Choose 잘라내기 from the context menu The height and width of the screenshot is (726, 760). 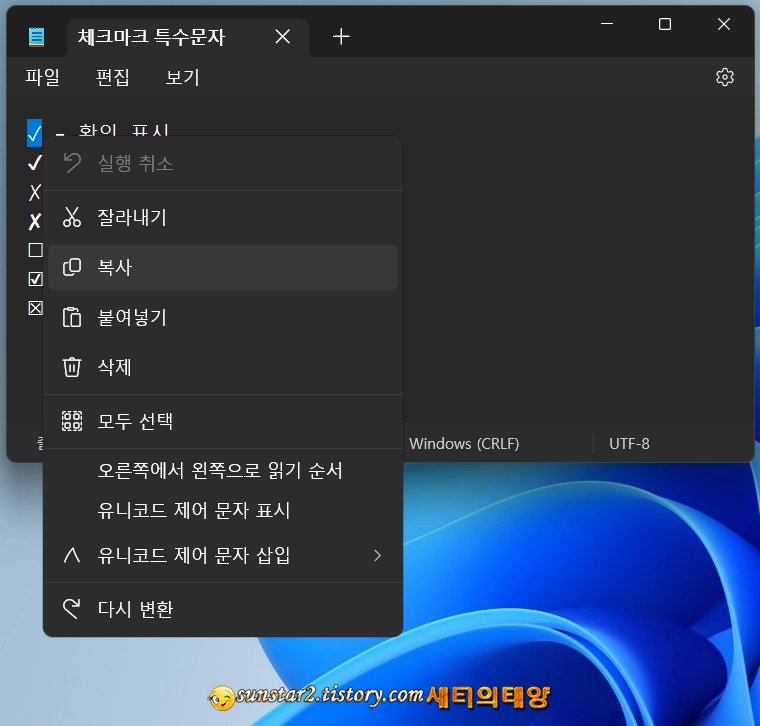[x=223, y=217]
